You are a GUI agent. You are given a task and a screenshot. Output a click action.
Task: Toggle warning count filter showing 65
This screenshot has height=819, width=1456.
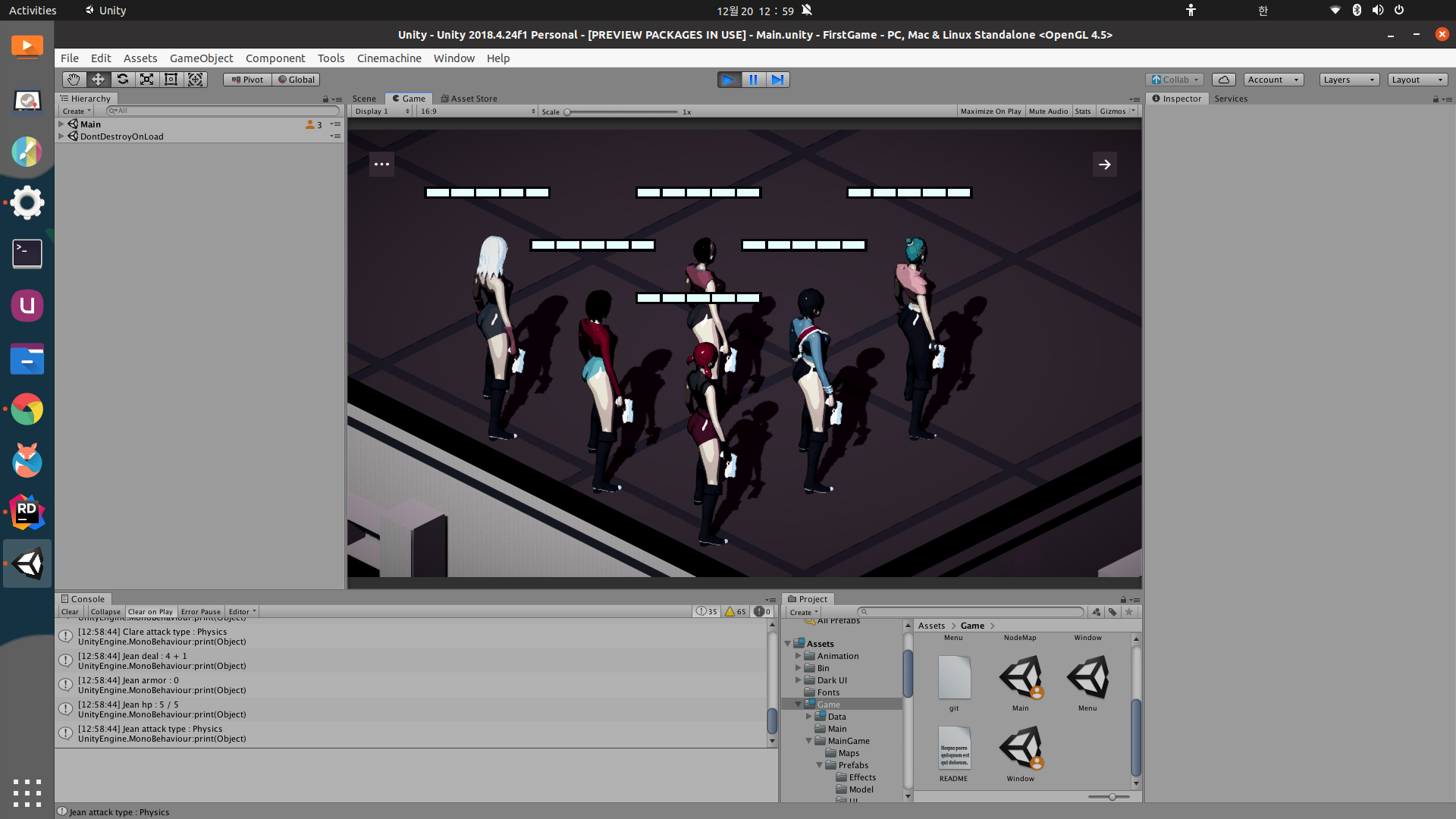735,611
